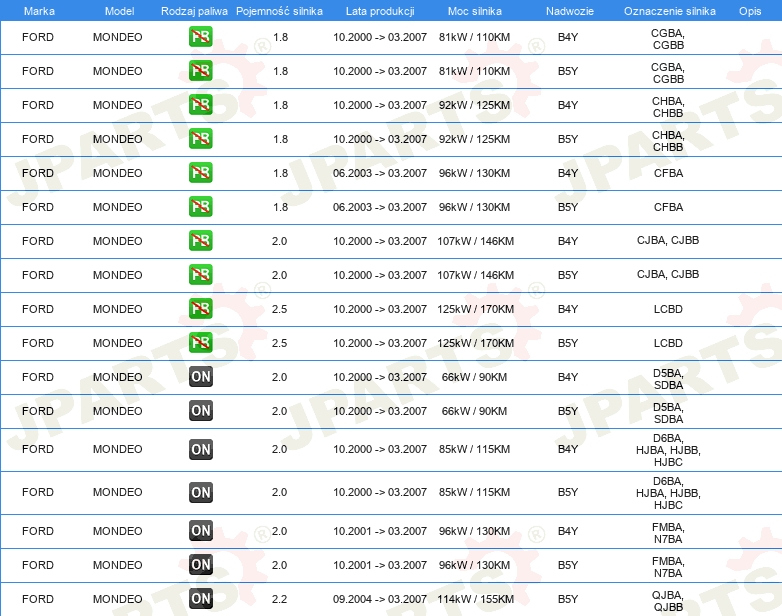Click petrol fuel icon in 92kW B4Y row
The image size is (782, 616).
pos(200,105)
